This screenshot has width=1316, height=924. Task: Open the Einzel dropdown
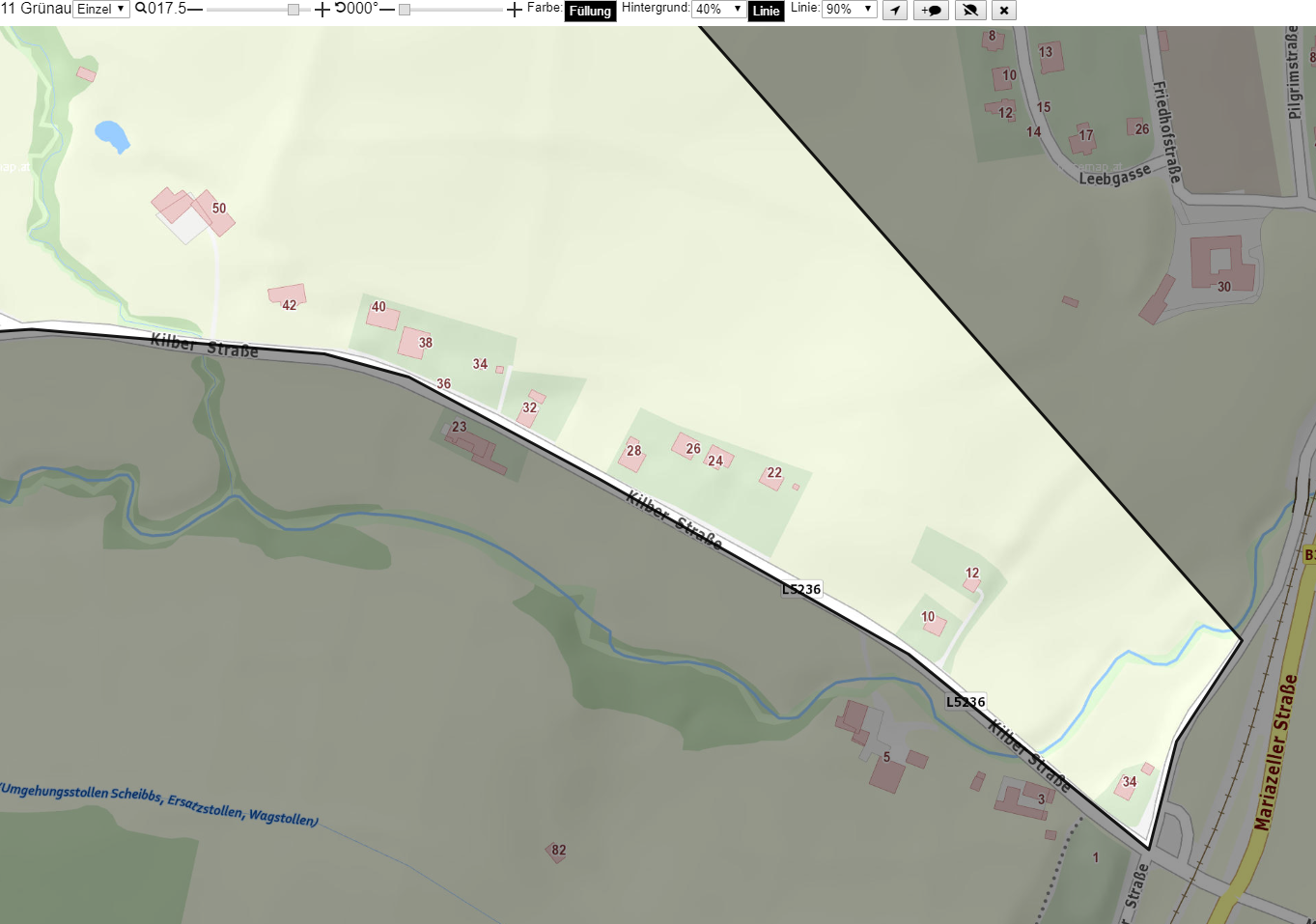(x=101, y=9)
